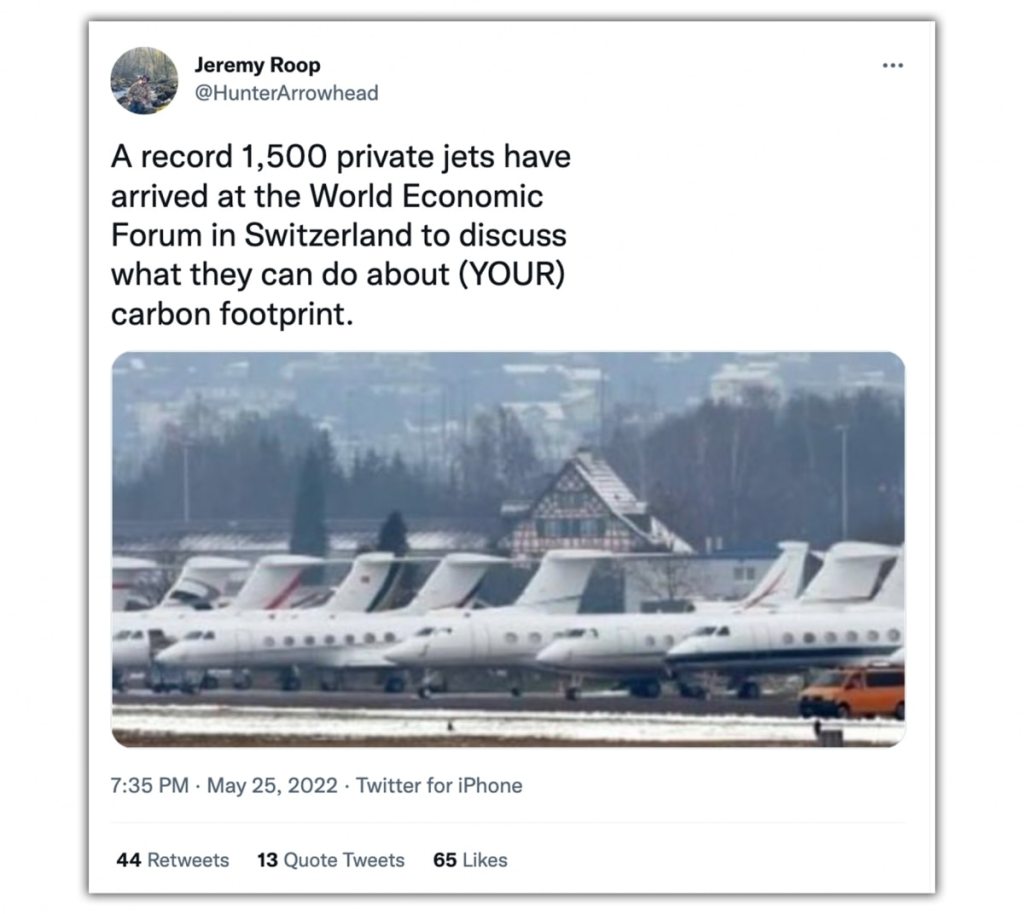Click the retweet count number 44

128,860
